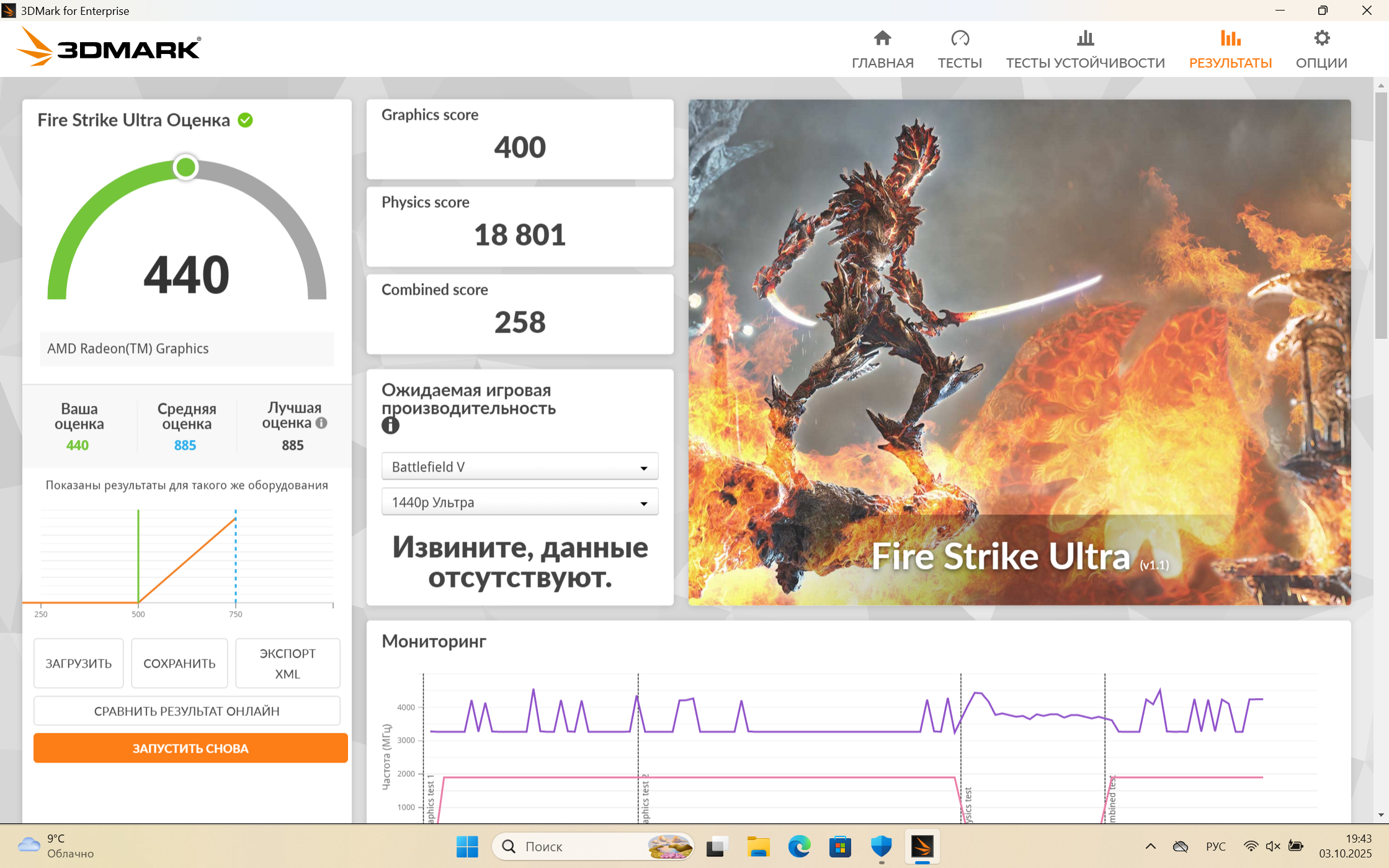Click Сравнить результат онлайн button

pos(187,711)
